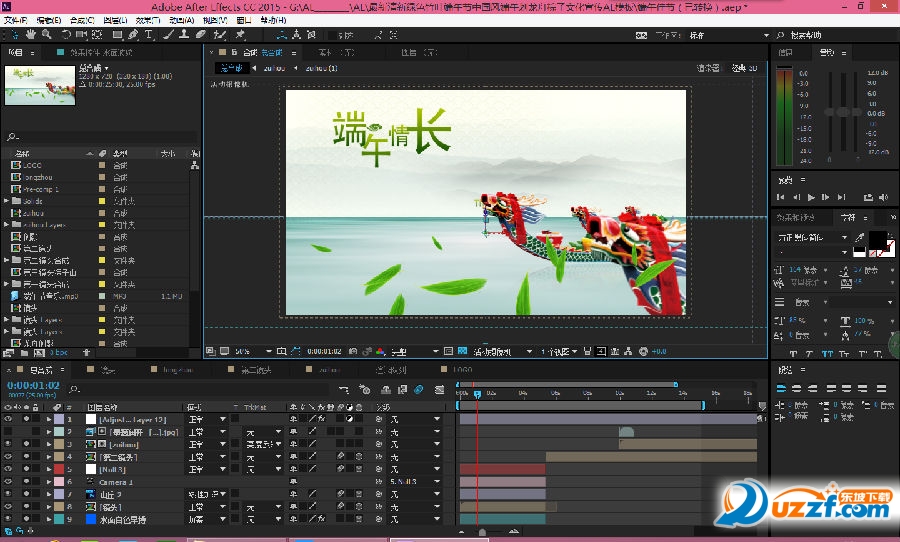Select the Puppet Pin tool
Image resolution: width=900 pixels, height=542 pixels.
(x=241, y=34)
